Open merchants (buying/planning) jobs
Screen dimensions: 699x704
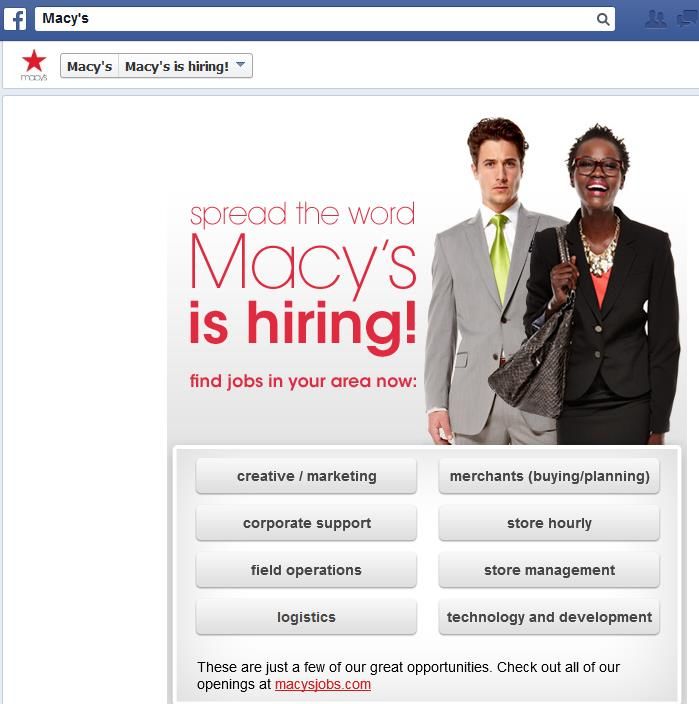pyautogui.click(x=549, y=476)
